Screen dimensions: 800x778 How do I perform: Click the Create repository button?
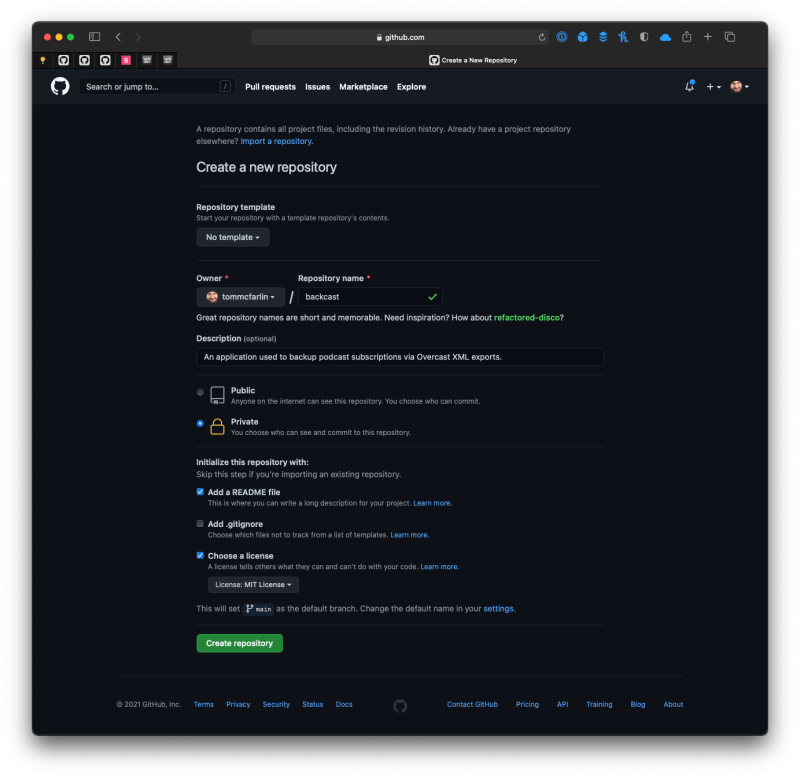(239, 643)
